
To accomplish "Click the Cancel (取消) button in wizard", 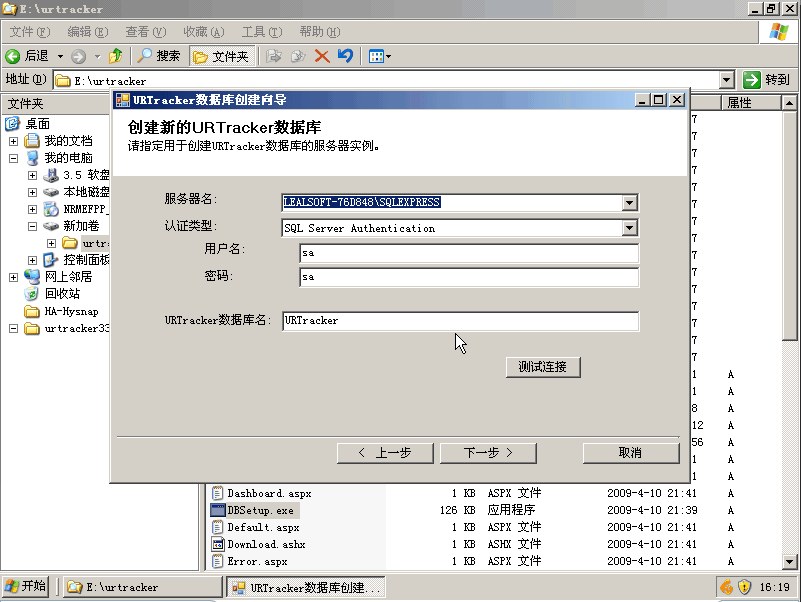I will (631, 453).
